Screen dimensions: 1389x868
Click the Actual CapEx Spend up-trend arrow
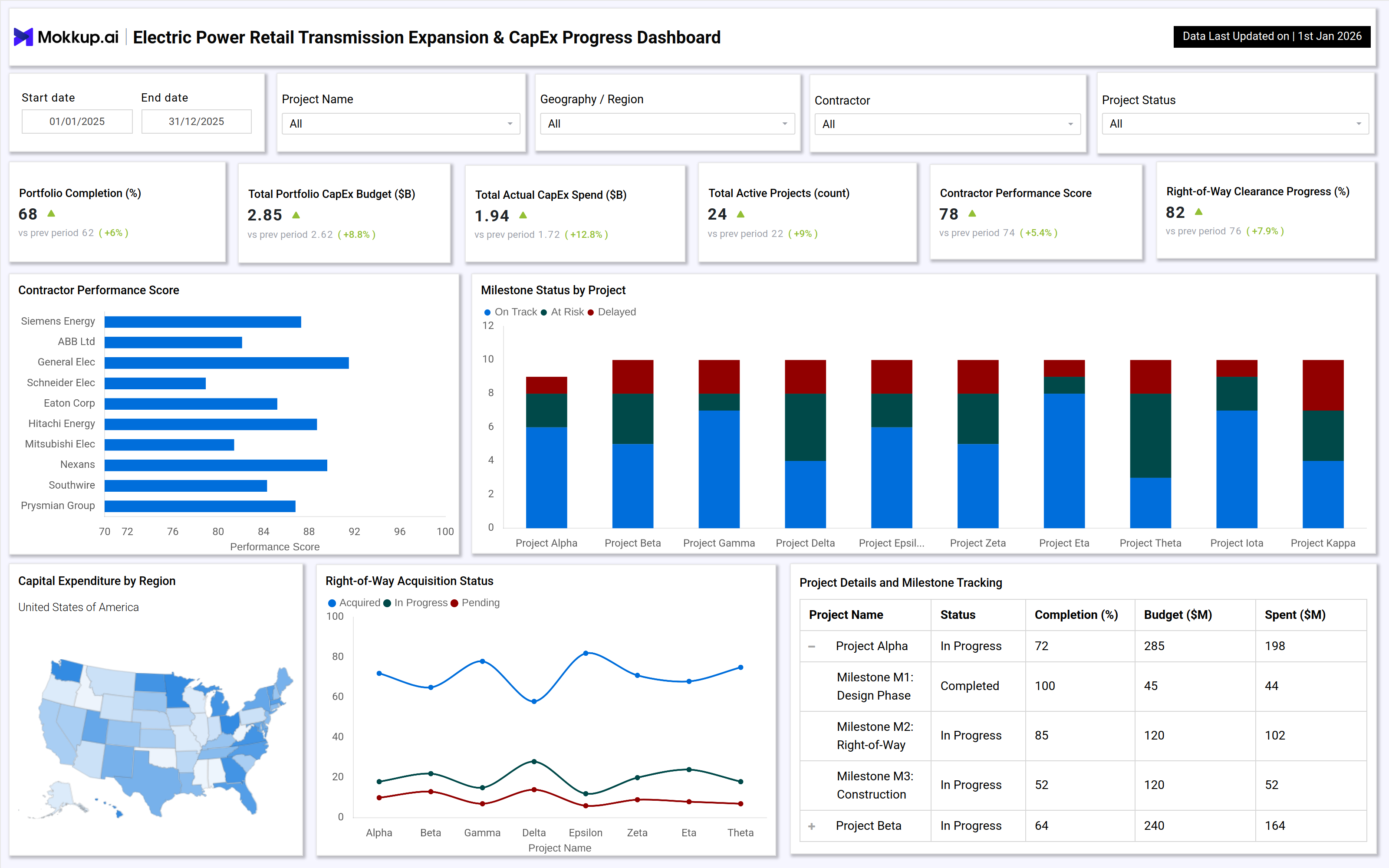(x=523, y=215)
